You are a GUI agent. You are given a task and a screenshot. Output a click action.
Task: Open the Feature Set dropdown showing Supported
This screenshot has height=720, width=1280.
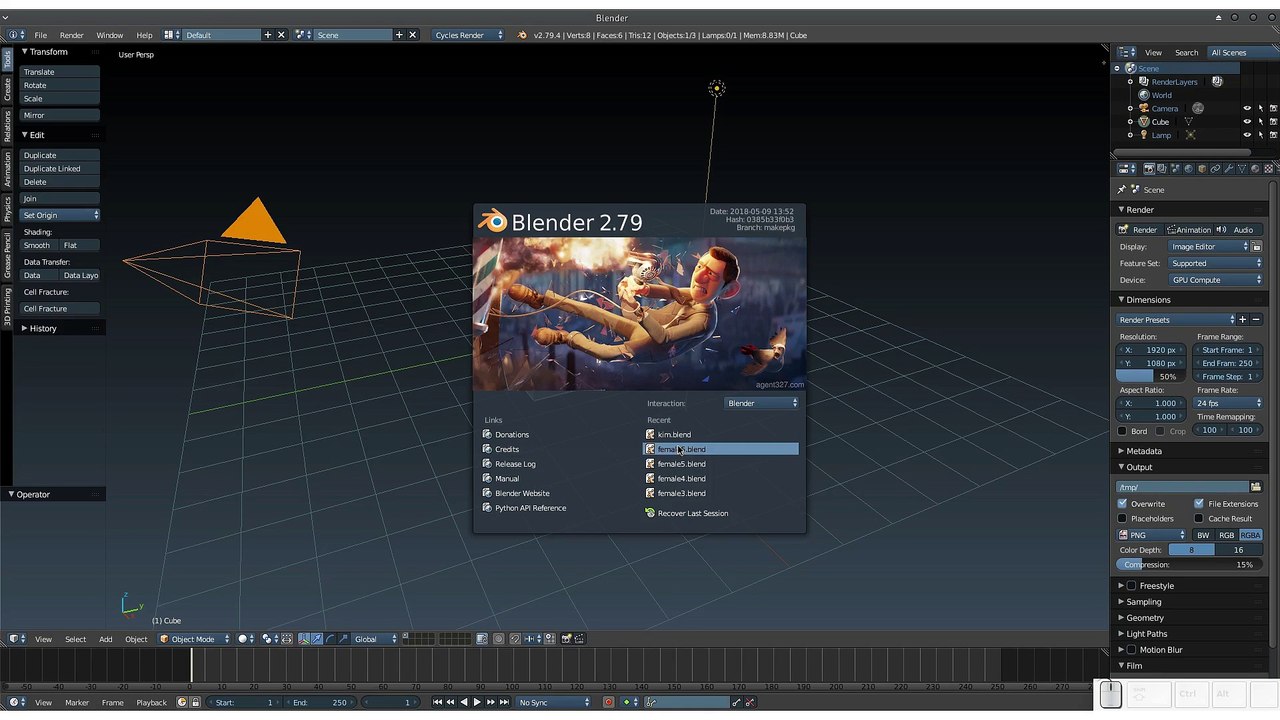point(1216,263)
